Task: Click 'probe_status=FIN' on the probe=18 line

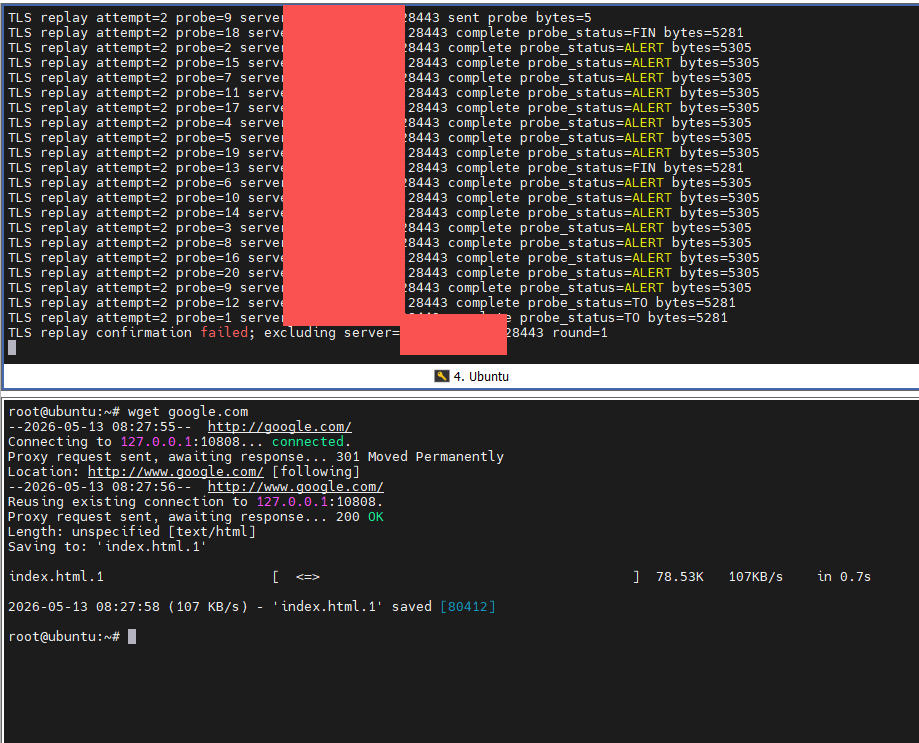Action: click(591, 33)
